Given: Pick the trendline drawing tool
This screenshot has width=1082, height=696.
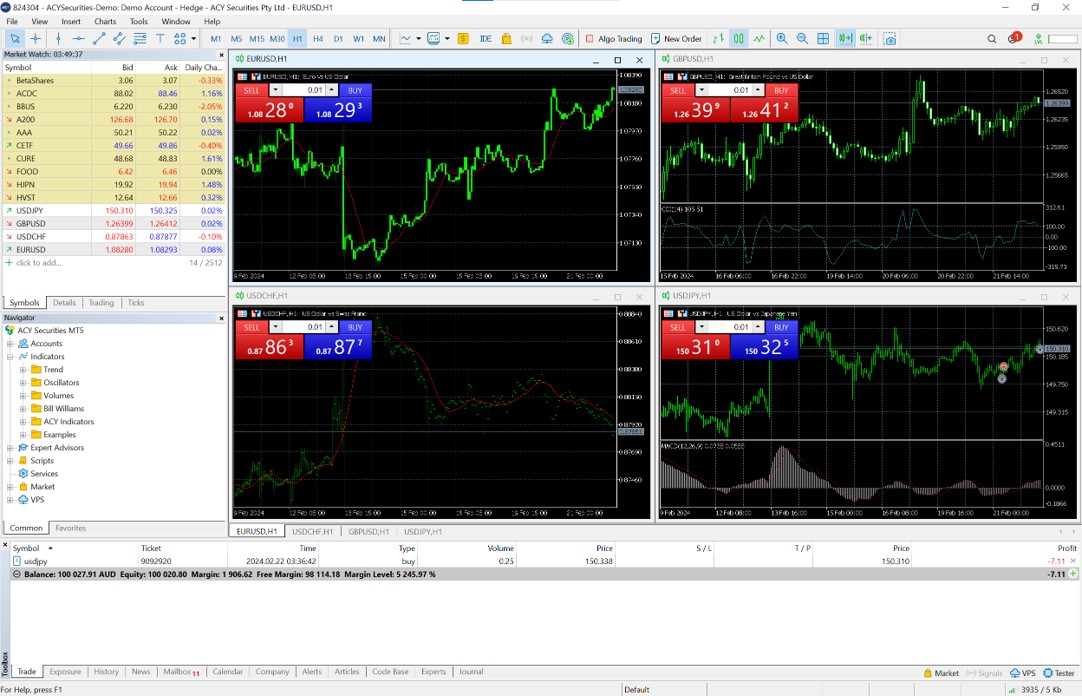Looking at the screenshot, I should point(99,39).
